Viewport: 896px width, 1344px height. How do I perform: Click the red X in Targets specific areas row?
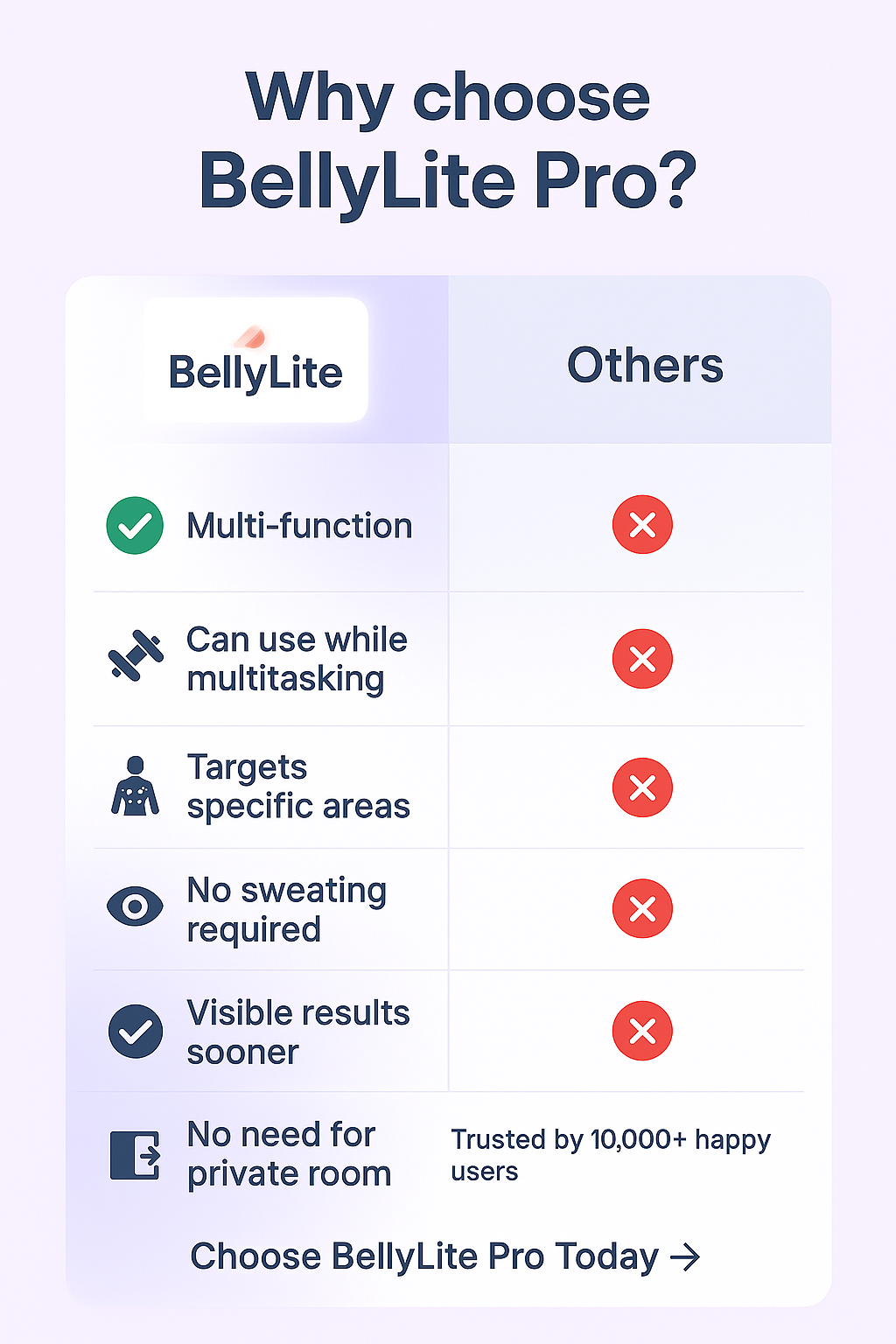[642, 787]
